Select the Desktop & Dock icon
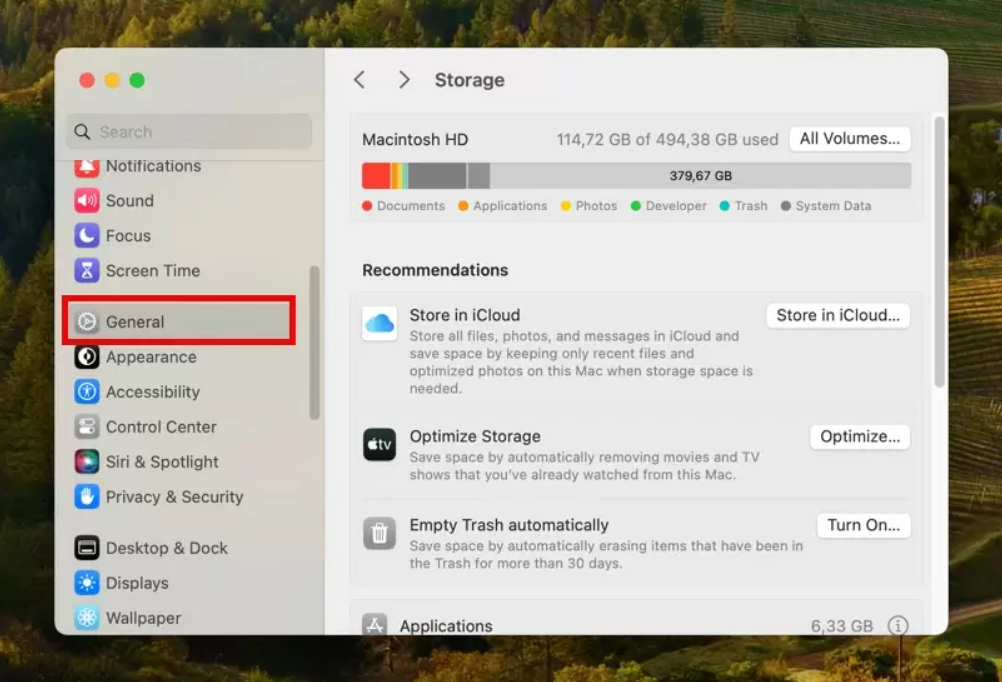This screenshot has width=1002, height=682. pyautogui.click(x=87, y=548)
